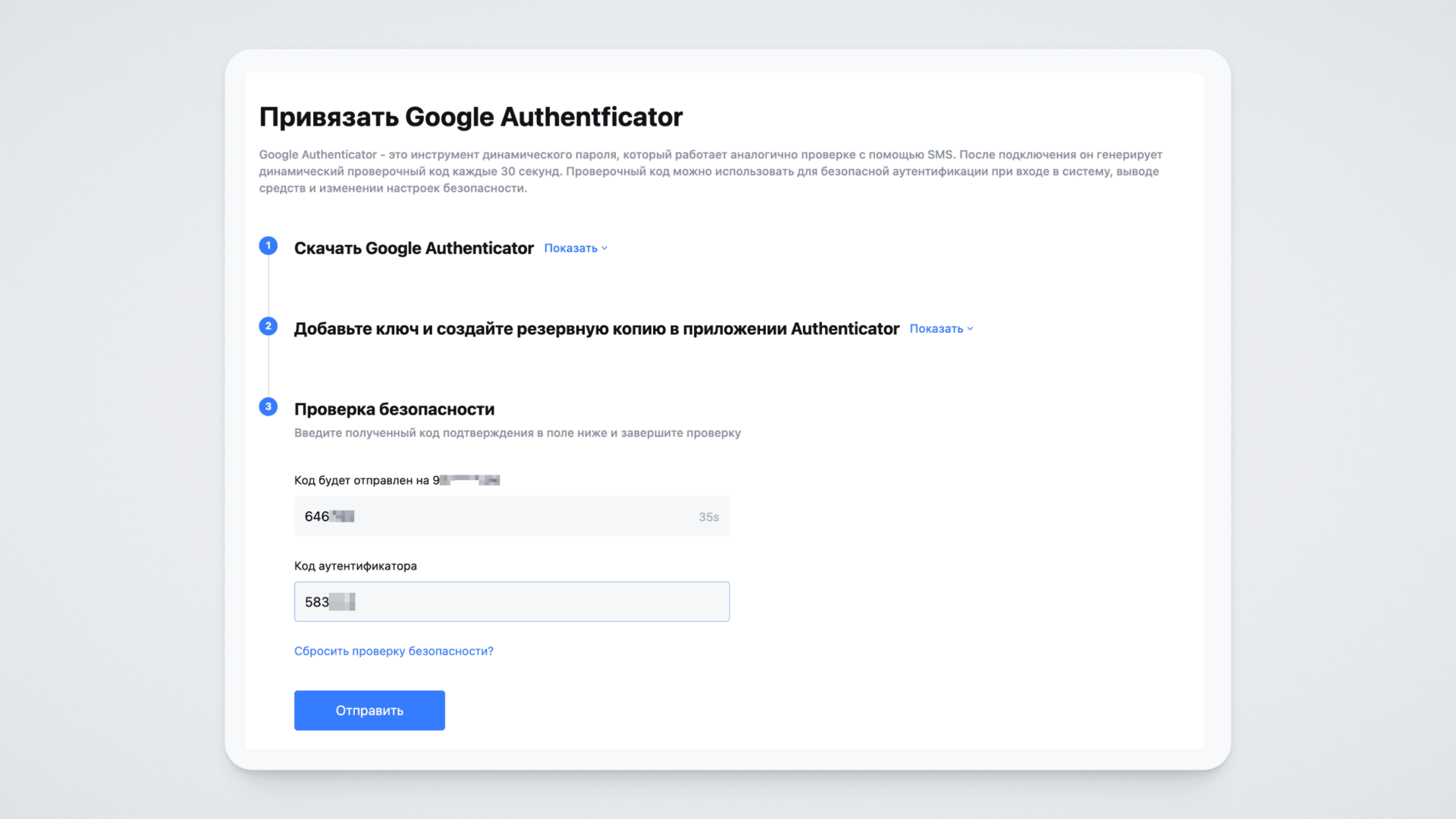Screen dimensions: 1456x819
Task: Click the 35s resend countdown timer
Action: tap(708, 517)
